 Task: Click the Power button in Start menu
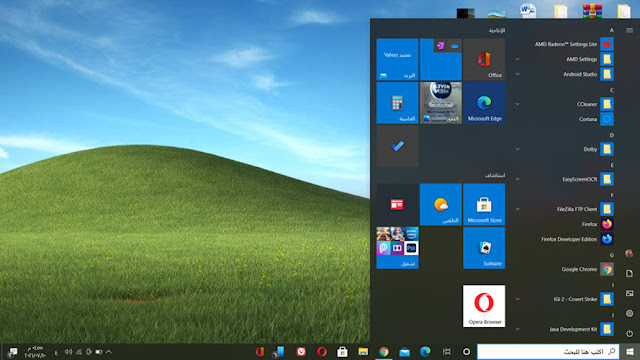click(629, 333)
